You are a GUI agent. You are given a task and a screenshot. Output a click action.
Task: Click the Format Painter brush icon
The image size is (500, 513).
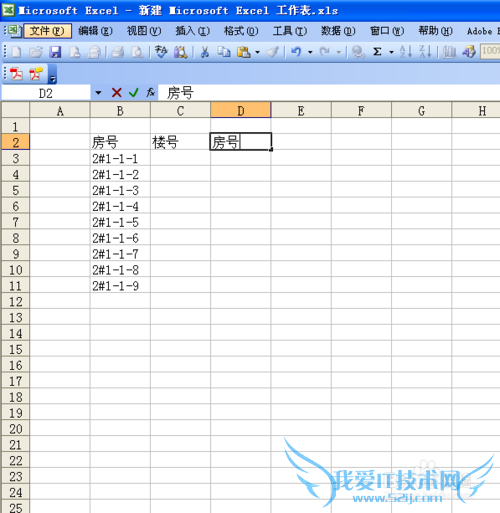point(273,52)
